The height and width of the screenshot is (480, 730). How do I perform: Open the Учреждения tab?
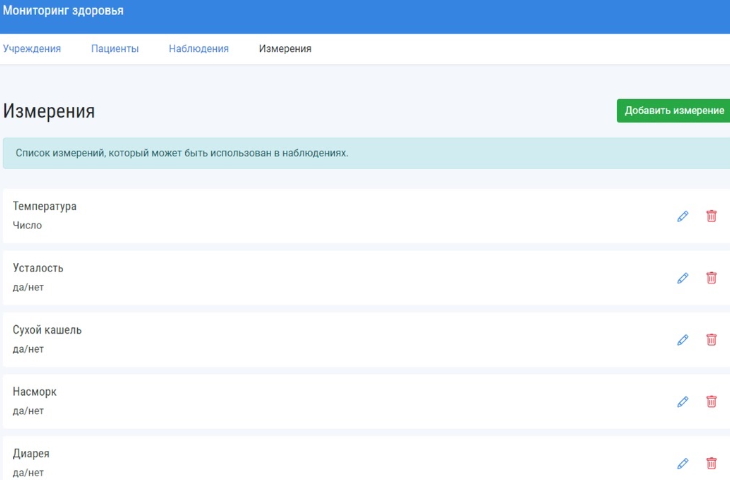point(32,48)
